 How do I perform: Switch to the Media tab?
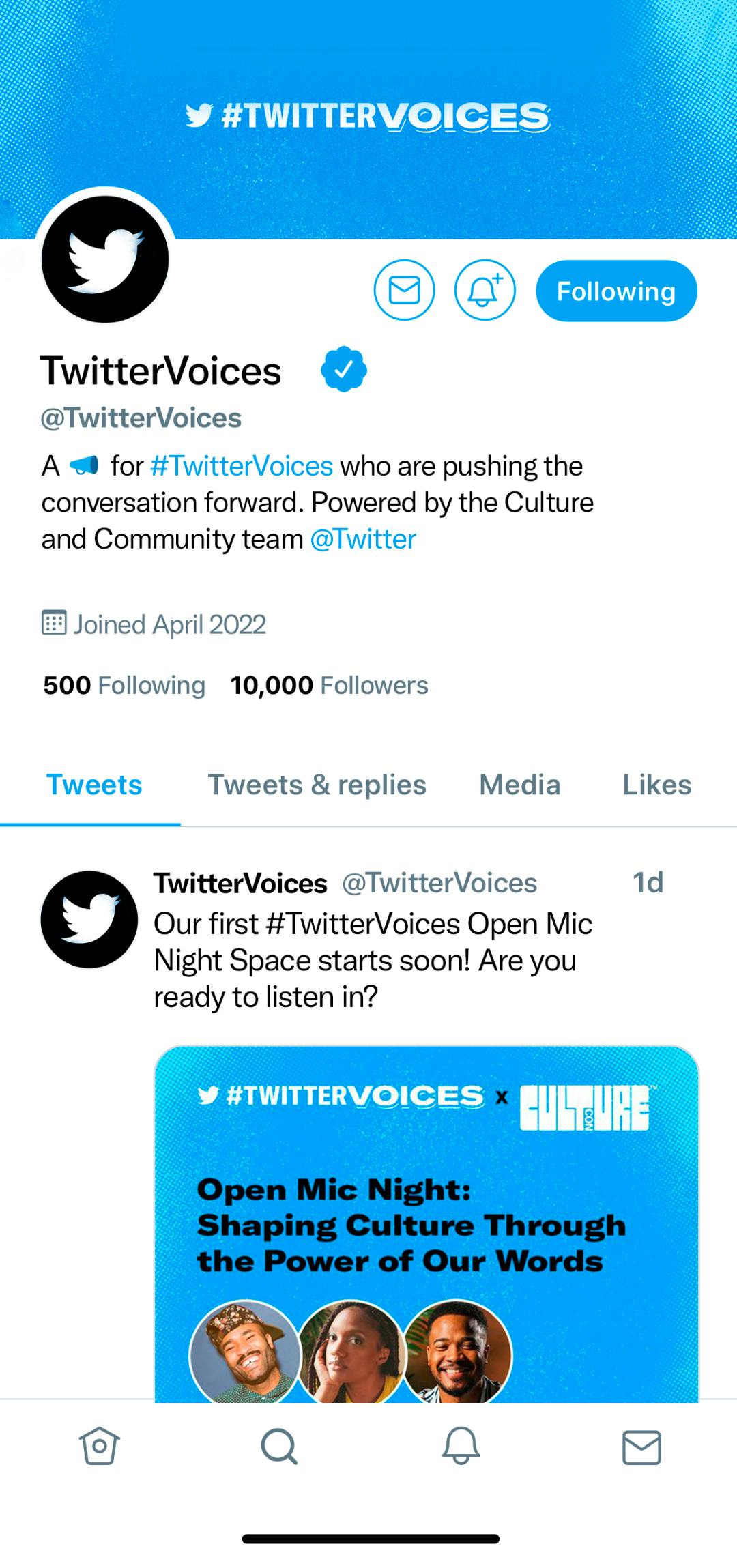tap(519, 785)
